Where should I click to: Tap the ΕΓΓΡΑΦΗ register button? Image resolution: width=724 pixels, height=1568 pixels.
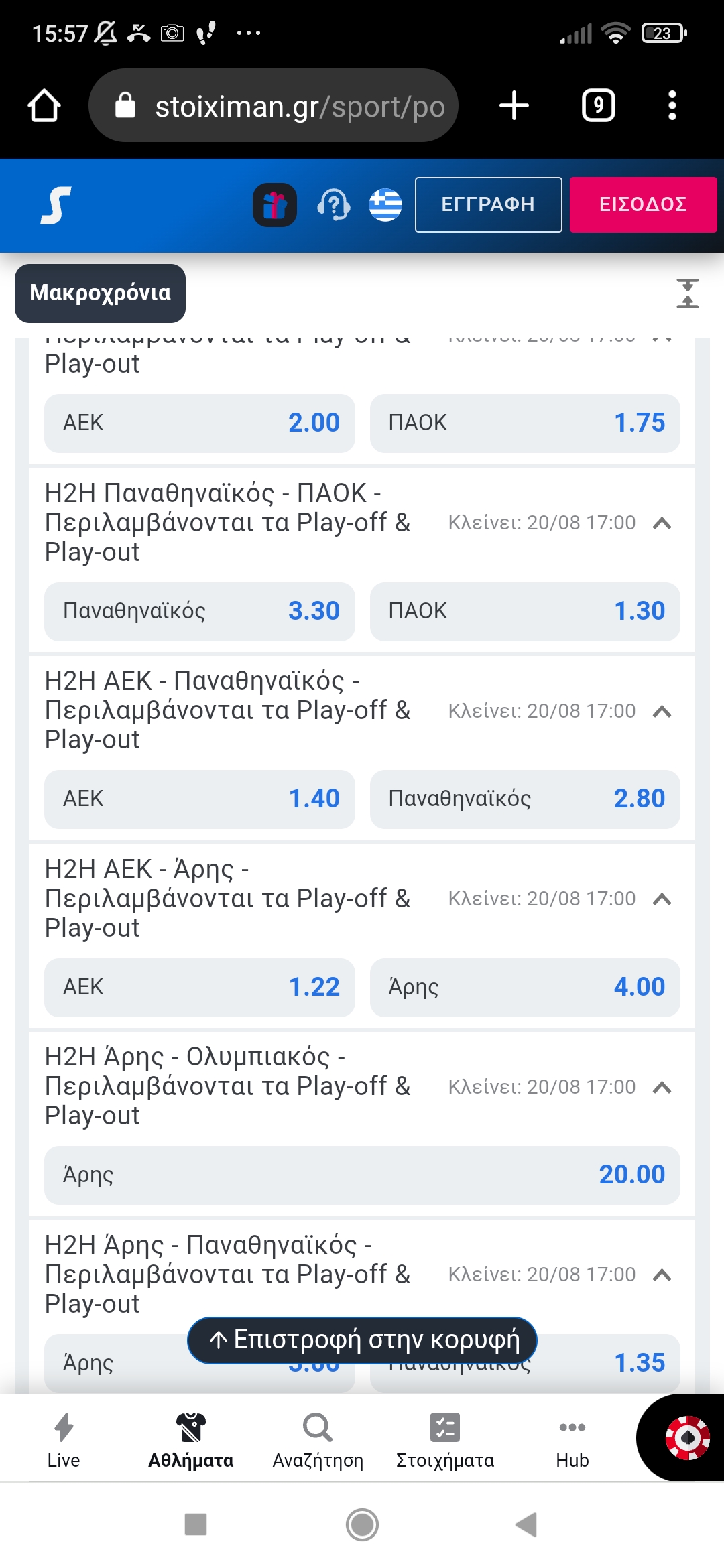point(488,204)
